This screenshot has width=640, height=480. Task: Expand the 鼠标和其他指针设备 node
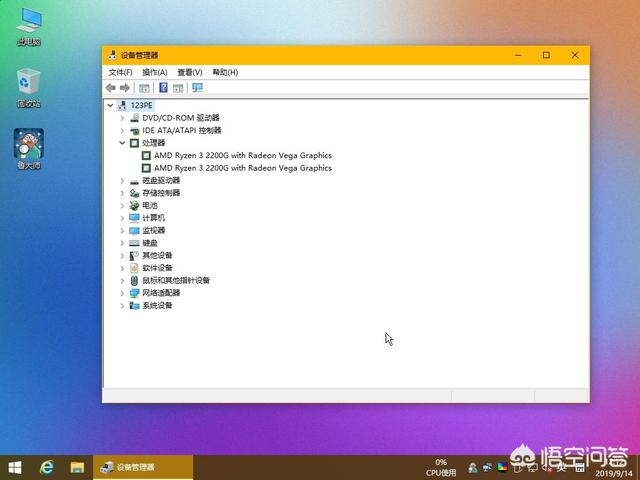pos(122,280)
